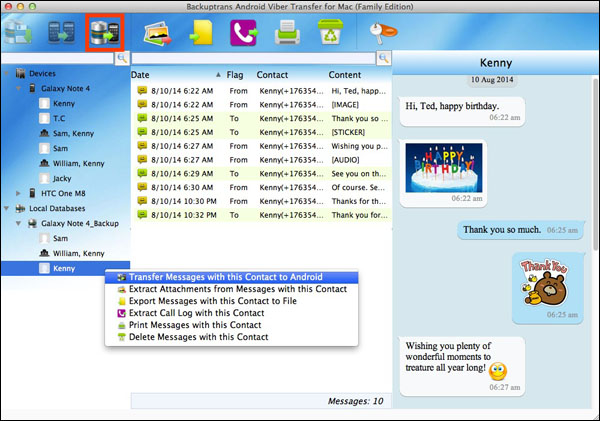The width and height of the screenshot is (600, 421).
Task: Select the Galaxy Note 4_Backup database
Action: click(x=80, y=223)
